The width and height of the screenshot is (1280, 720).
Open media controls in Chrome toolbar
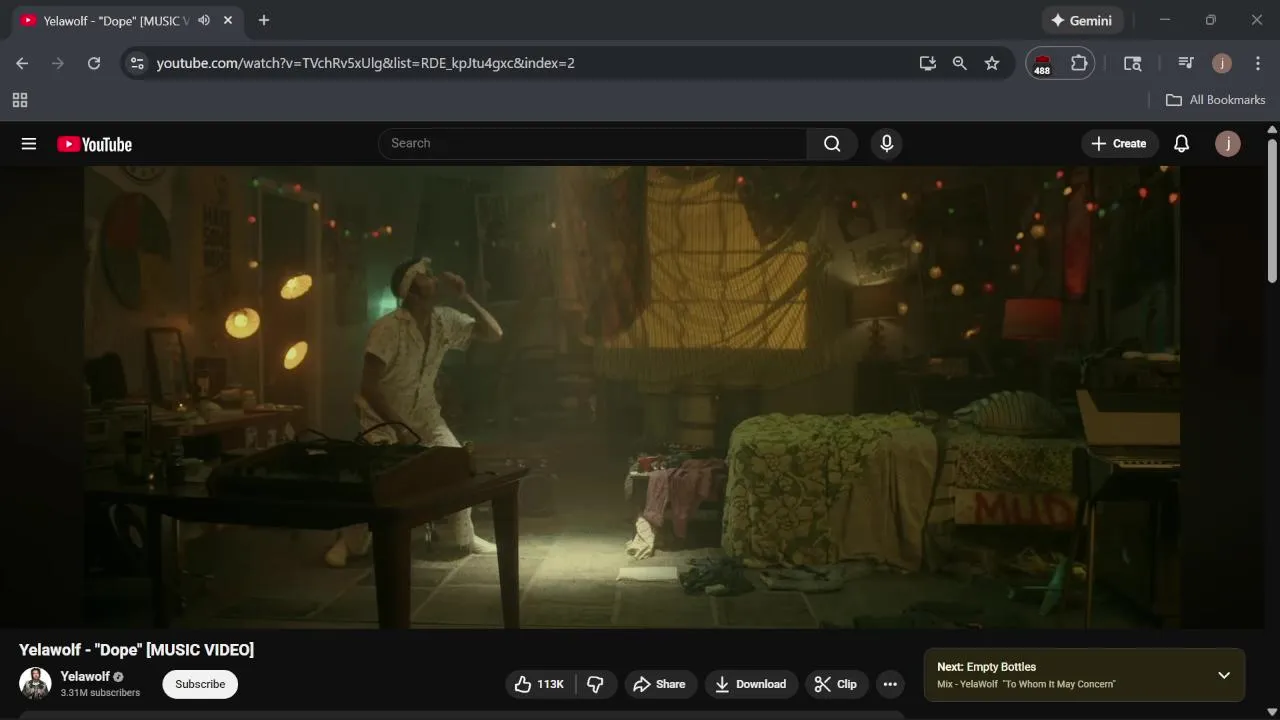(x=1186, y=63)
